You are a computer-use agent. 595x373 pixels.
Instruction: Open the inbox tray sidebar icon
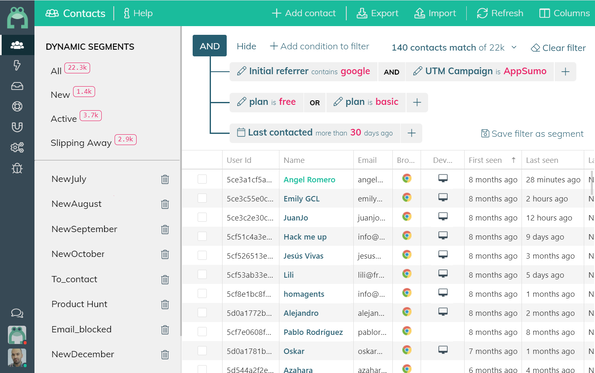coord(17,86)
